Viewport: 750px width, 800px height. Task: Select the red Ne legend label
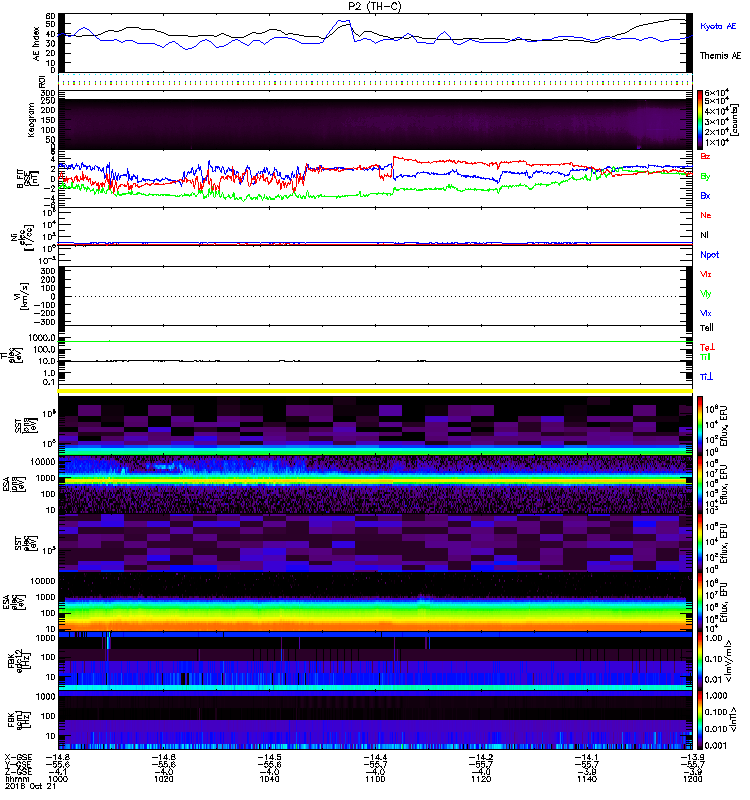pyautogui.click(x=706, y=215)
